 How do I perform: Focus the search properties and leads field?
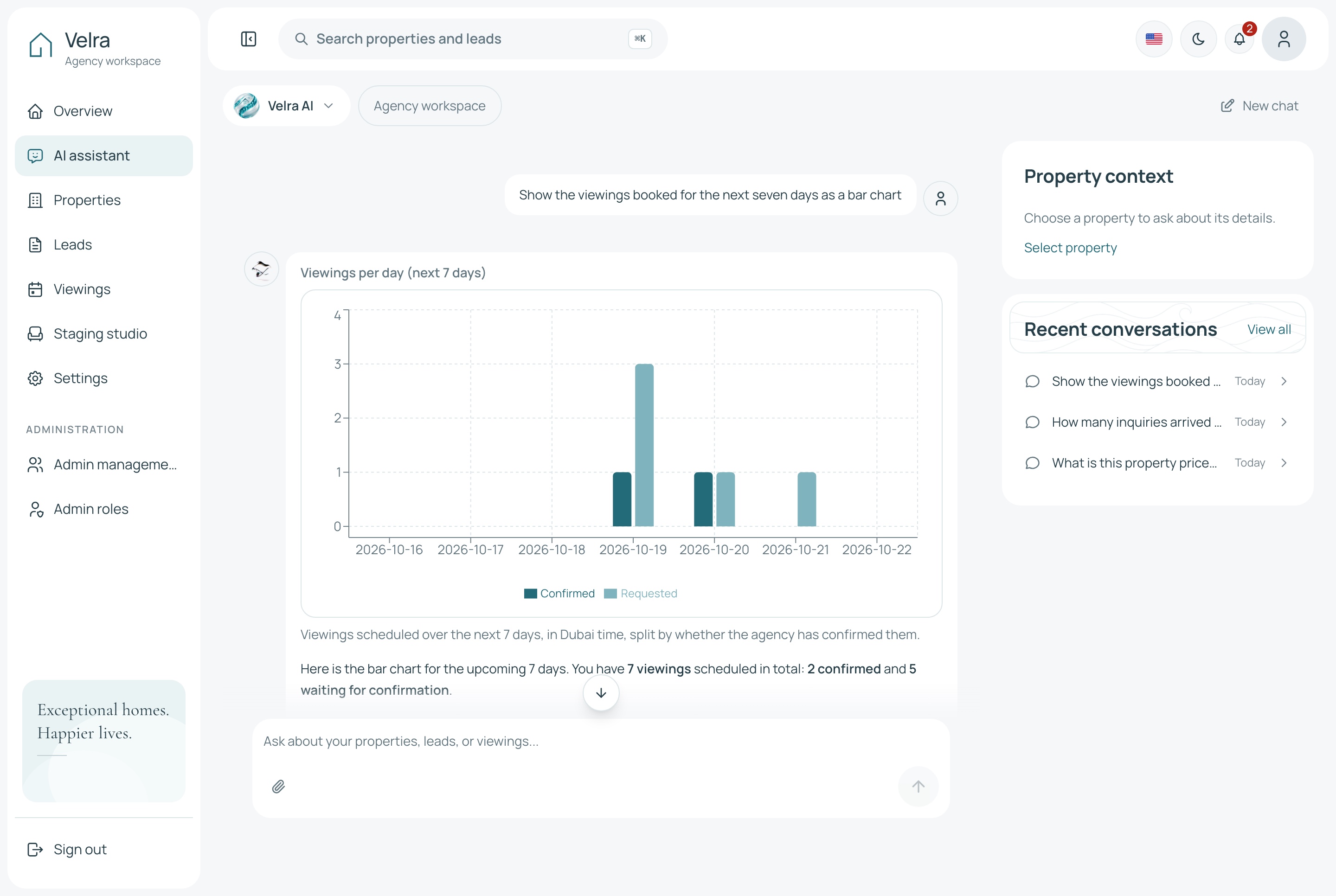tap(473, 39)
